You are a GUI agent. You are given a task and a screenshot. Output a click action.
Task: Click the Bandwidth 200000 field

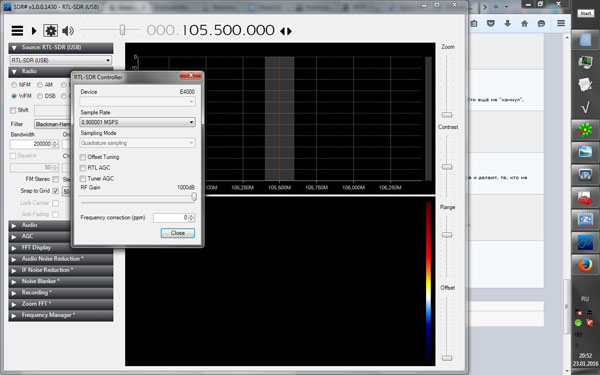(x=31, y=144)
